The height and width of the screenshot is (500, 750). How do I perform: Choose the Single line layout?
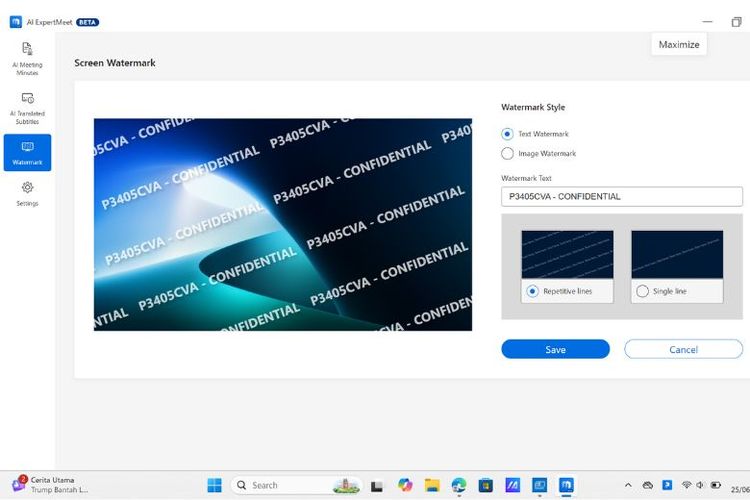[x=643, y=291]
